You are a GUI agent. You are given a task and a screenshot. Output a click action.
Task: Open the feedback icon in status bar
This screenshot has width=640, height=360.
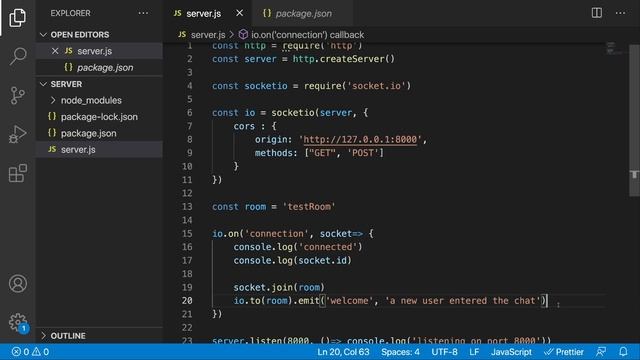click(x=601, y=352)
